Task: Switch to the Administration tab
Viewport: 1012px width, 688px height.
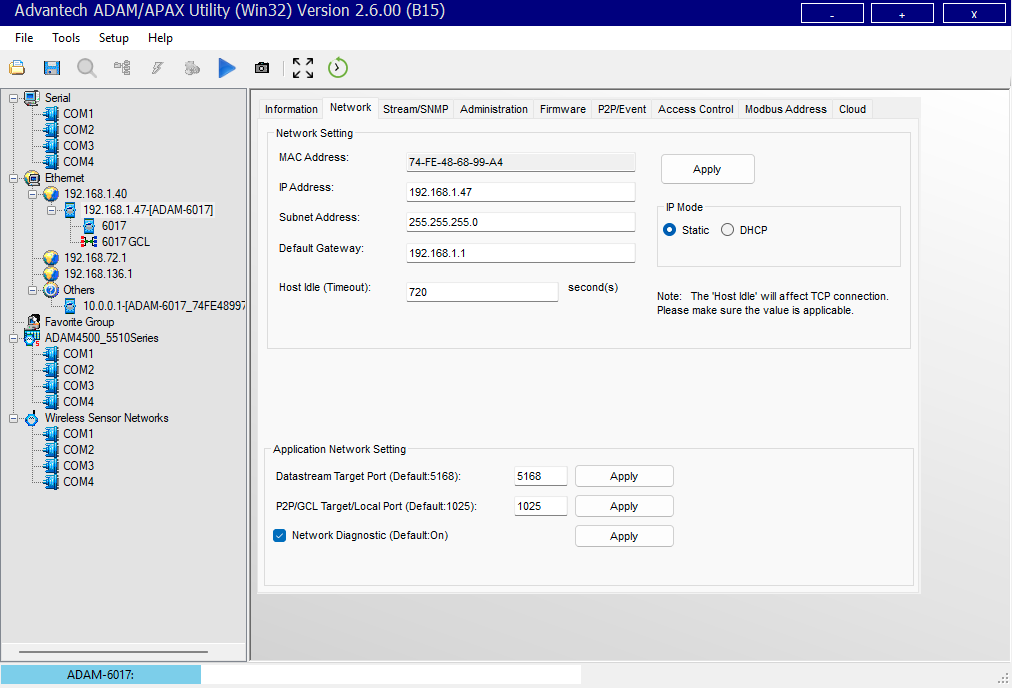Action: [494, 109]
